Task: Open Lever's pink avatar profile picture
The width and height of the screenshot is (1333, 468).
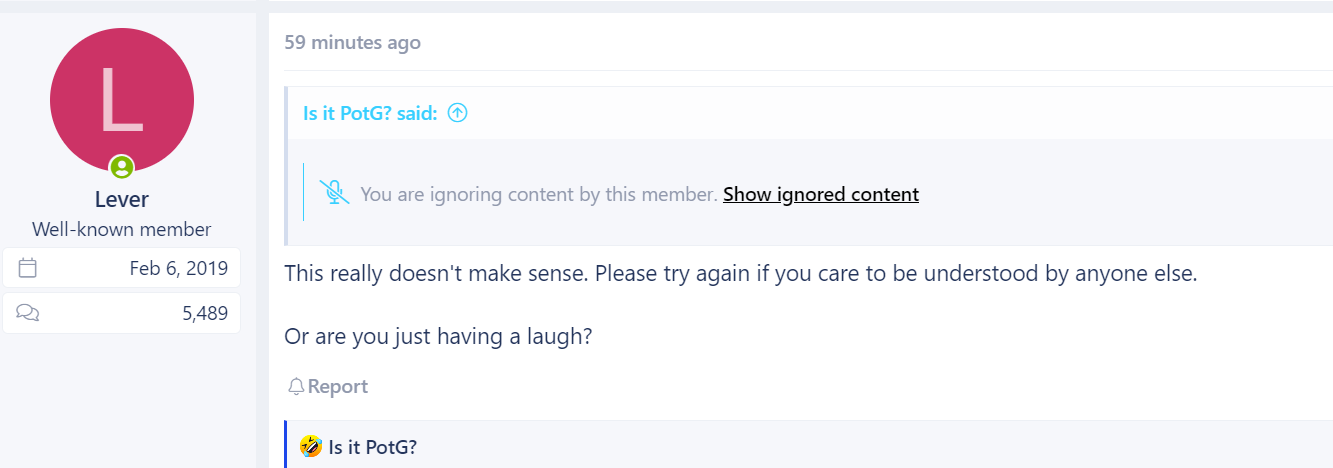Action: 122,100
